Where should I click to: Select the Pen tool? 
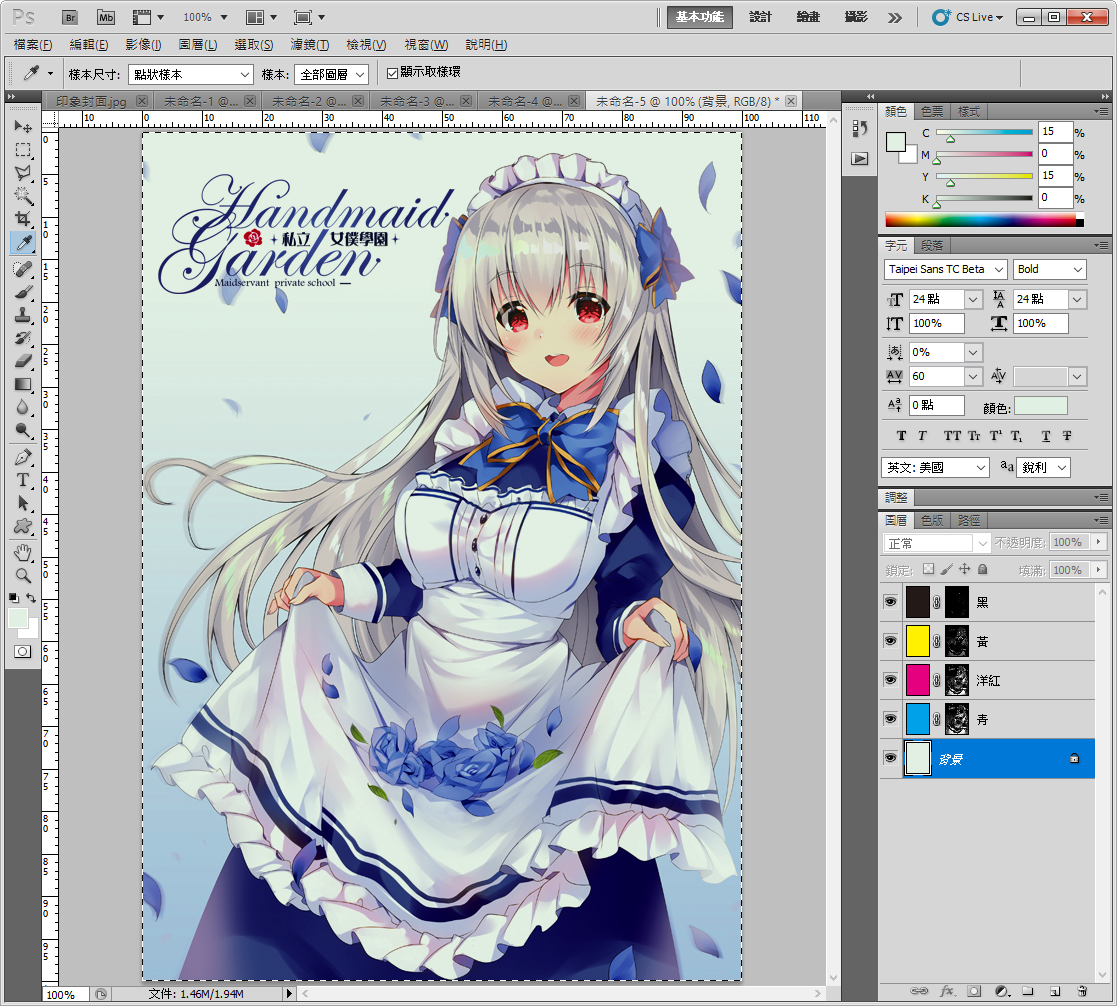[x=23, y=457]
